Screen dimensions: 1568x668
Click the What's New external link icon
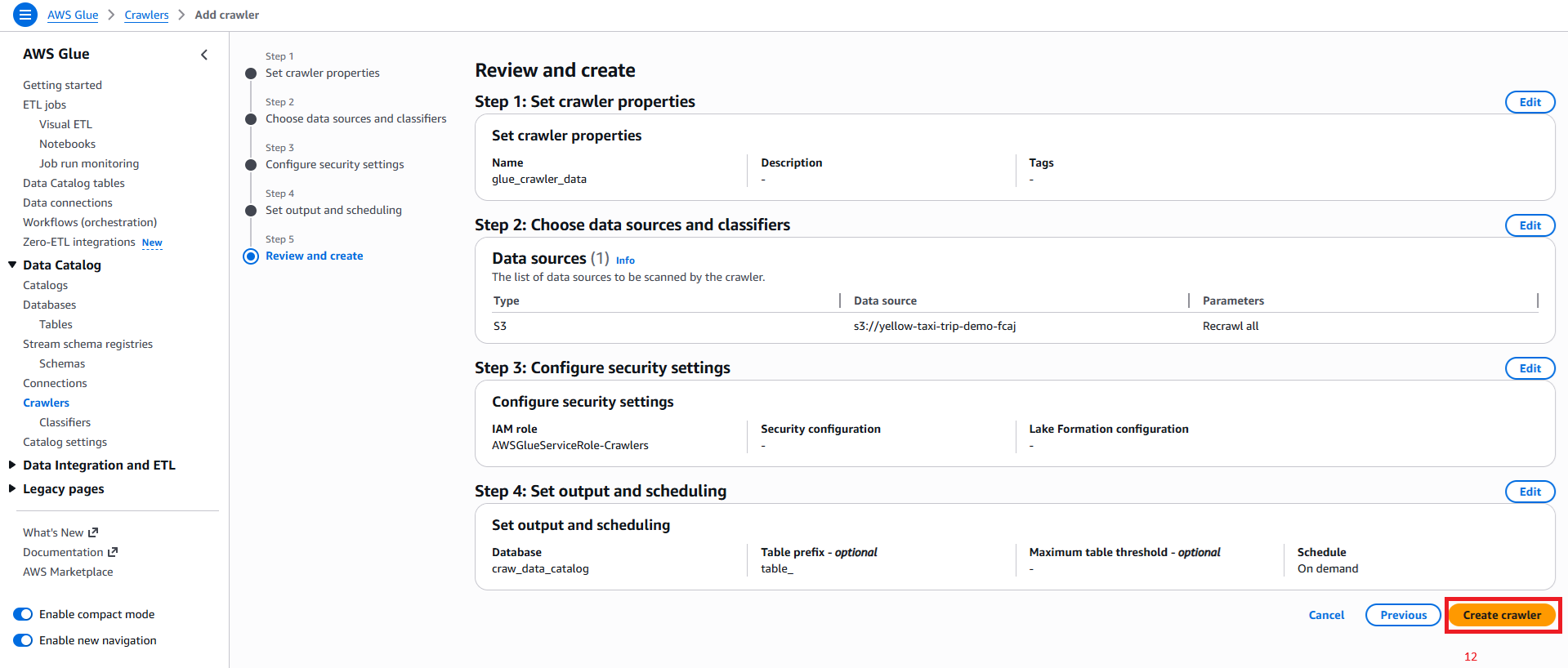(x=93, y=532)
